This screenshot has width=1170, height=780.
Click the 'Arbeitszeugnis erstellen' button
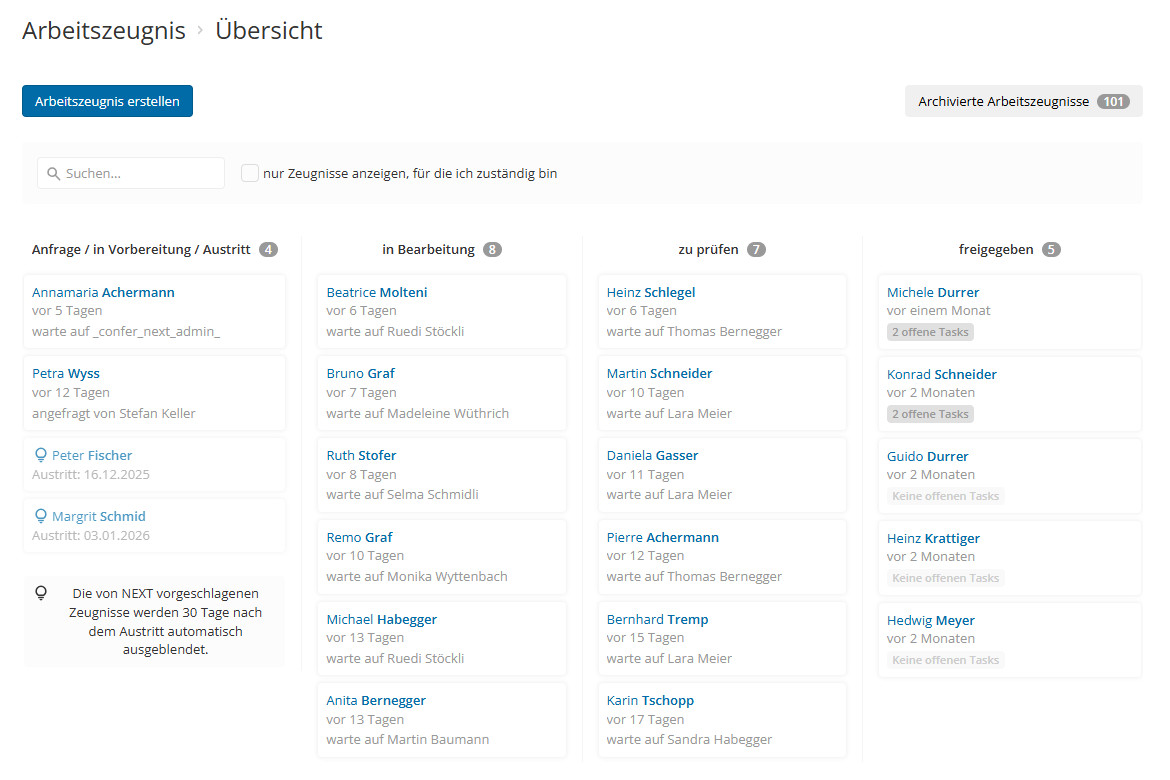[x=107, y=101]
